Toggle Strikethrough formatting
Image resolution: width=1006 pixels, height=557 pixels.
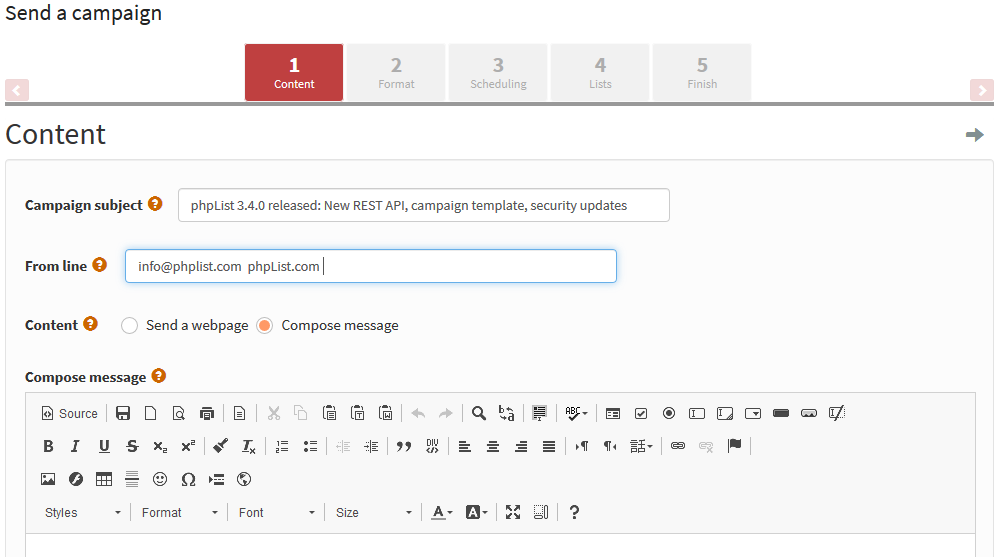[x=132, y=446]
